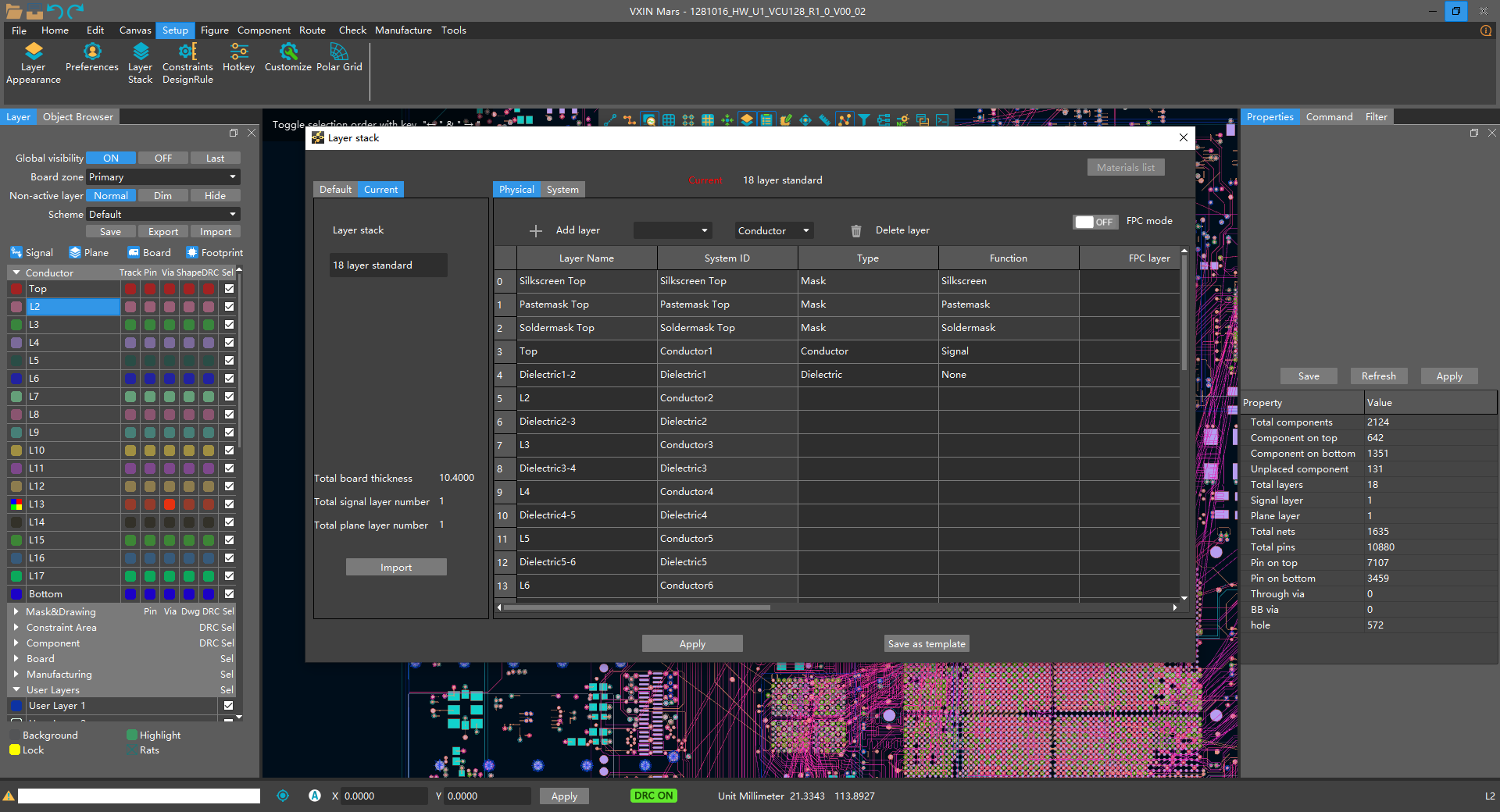
Task: Uncheck the Bottom layer checkbox
Action: [229, 594]
